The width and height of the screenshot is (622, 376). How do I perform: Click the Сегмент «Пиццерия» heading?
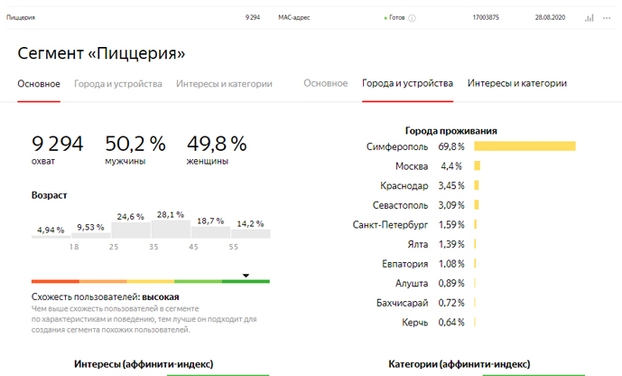pos(101,53)
